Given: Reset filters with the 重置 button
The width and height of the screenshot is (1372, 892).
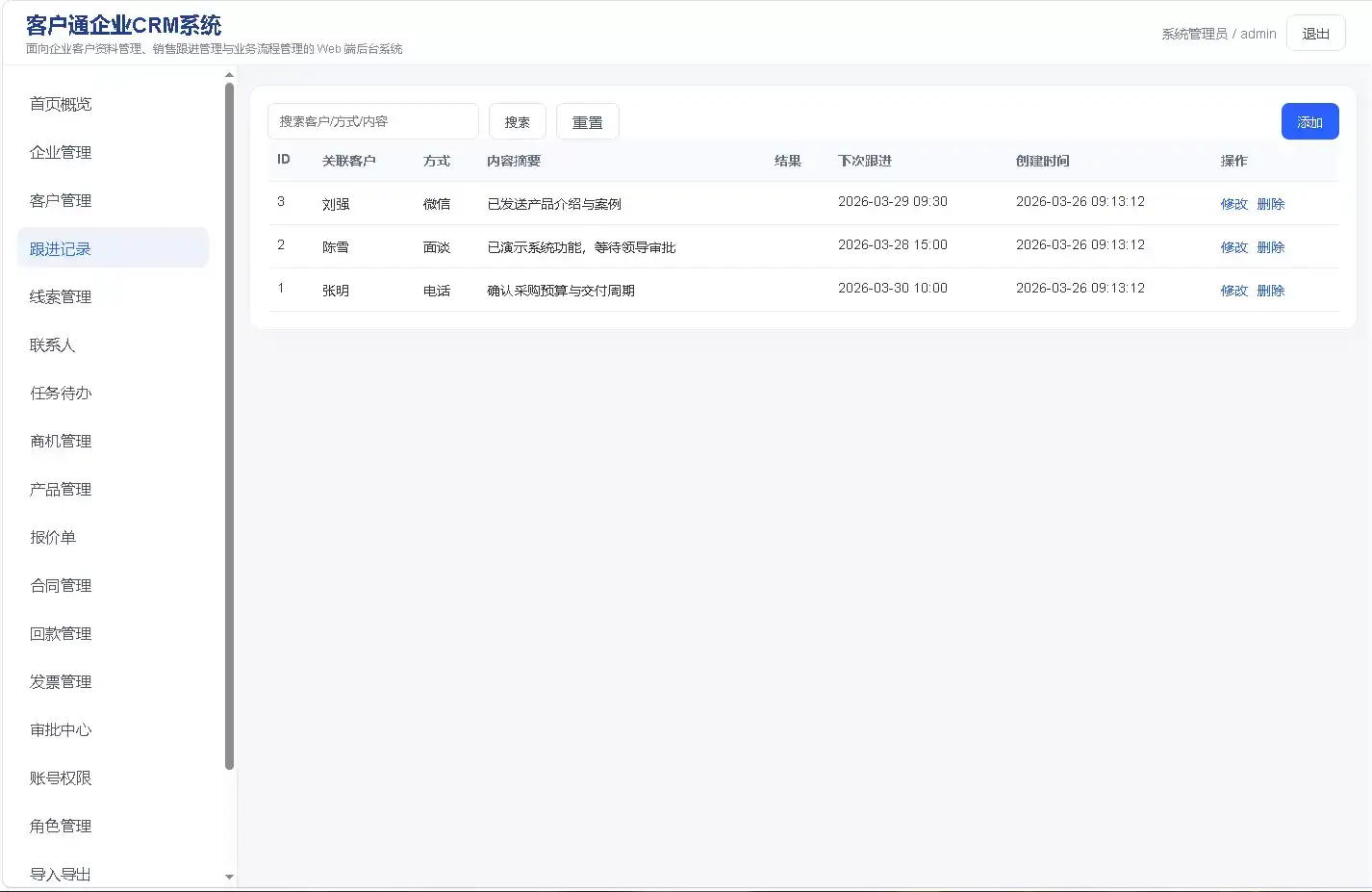Looking at the screenshot, I should point(587,121).
